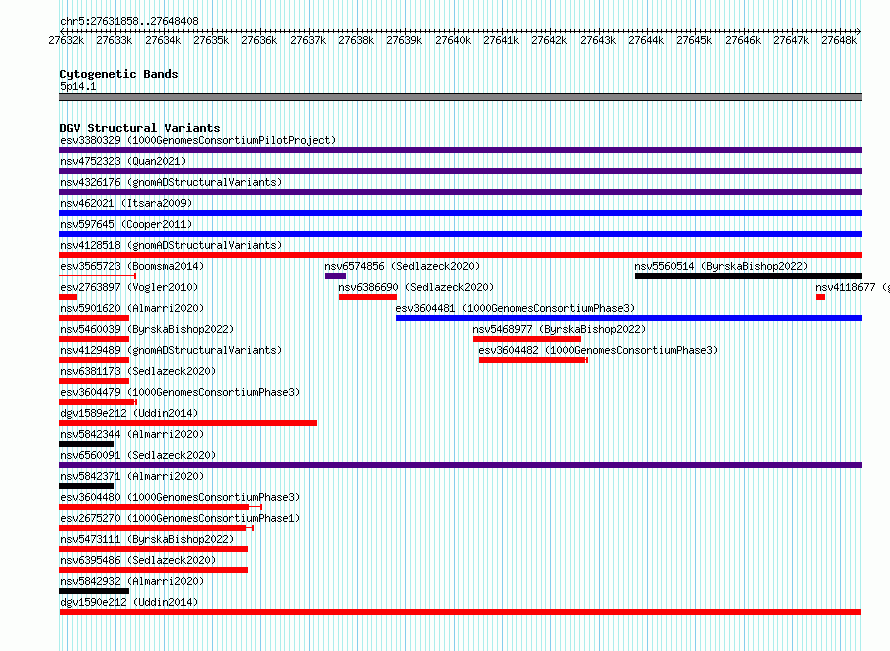Viewport: 890px width, 651px height.
Task: Select the first gnomAD entry nsv4326176
Action: (x=171, y=182)
